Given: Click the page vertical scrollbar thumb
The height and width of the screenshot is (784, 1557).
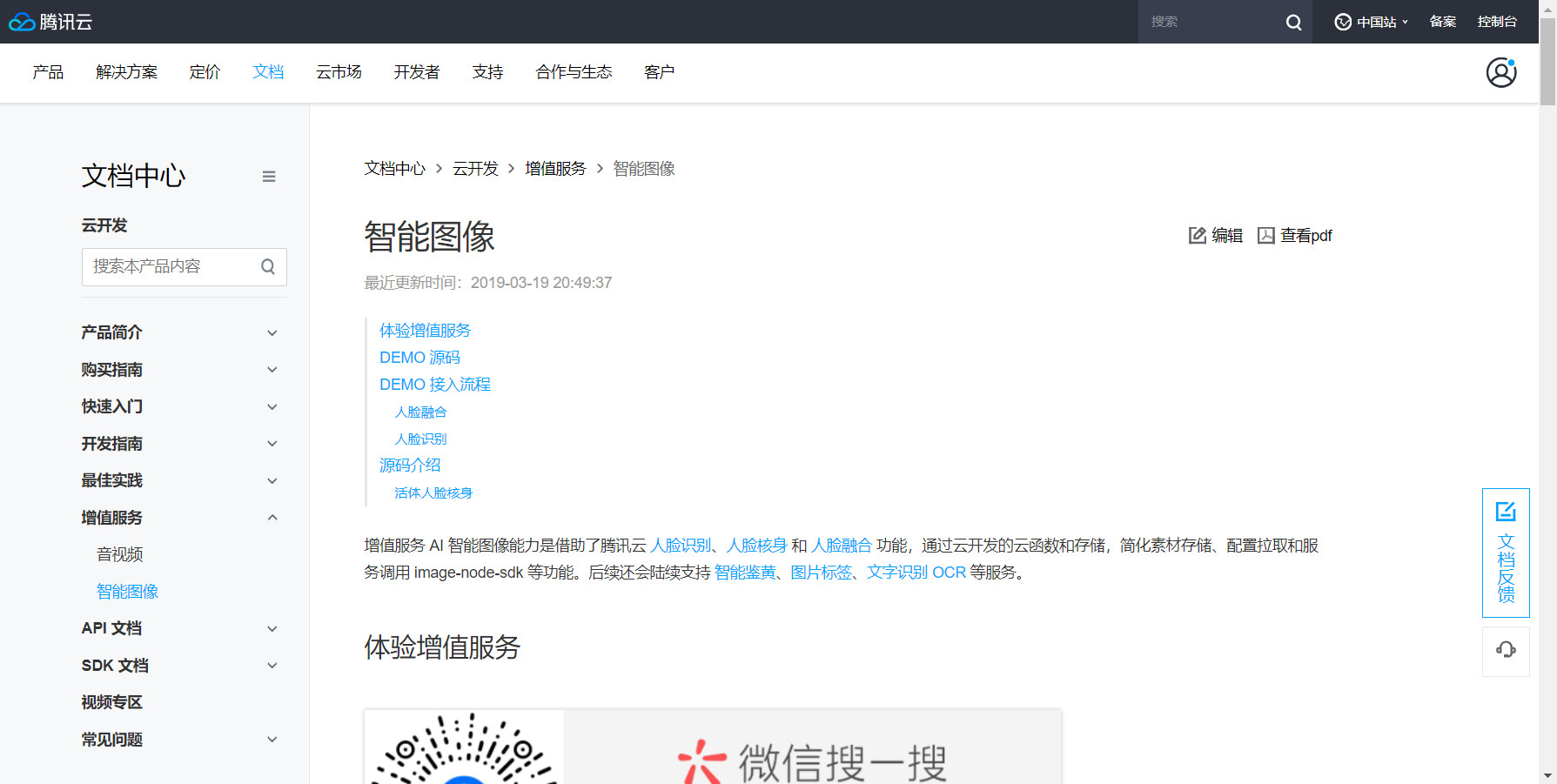Looking at the screenshot, I should (x=1548, y=61).
